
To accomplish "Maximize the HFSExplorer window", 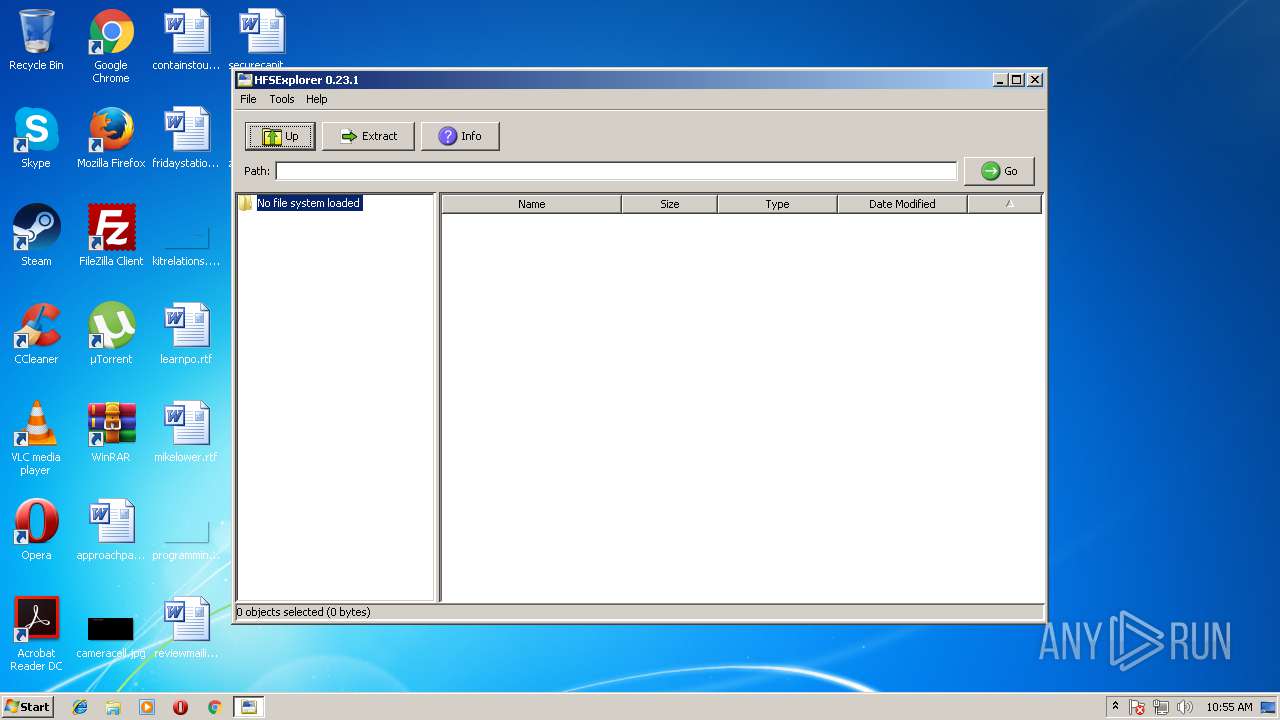I will 1017,80.
